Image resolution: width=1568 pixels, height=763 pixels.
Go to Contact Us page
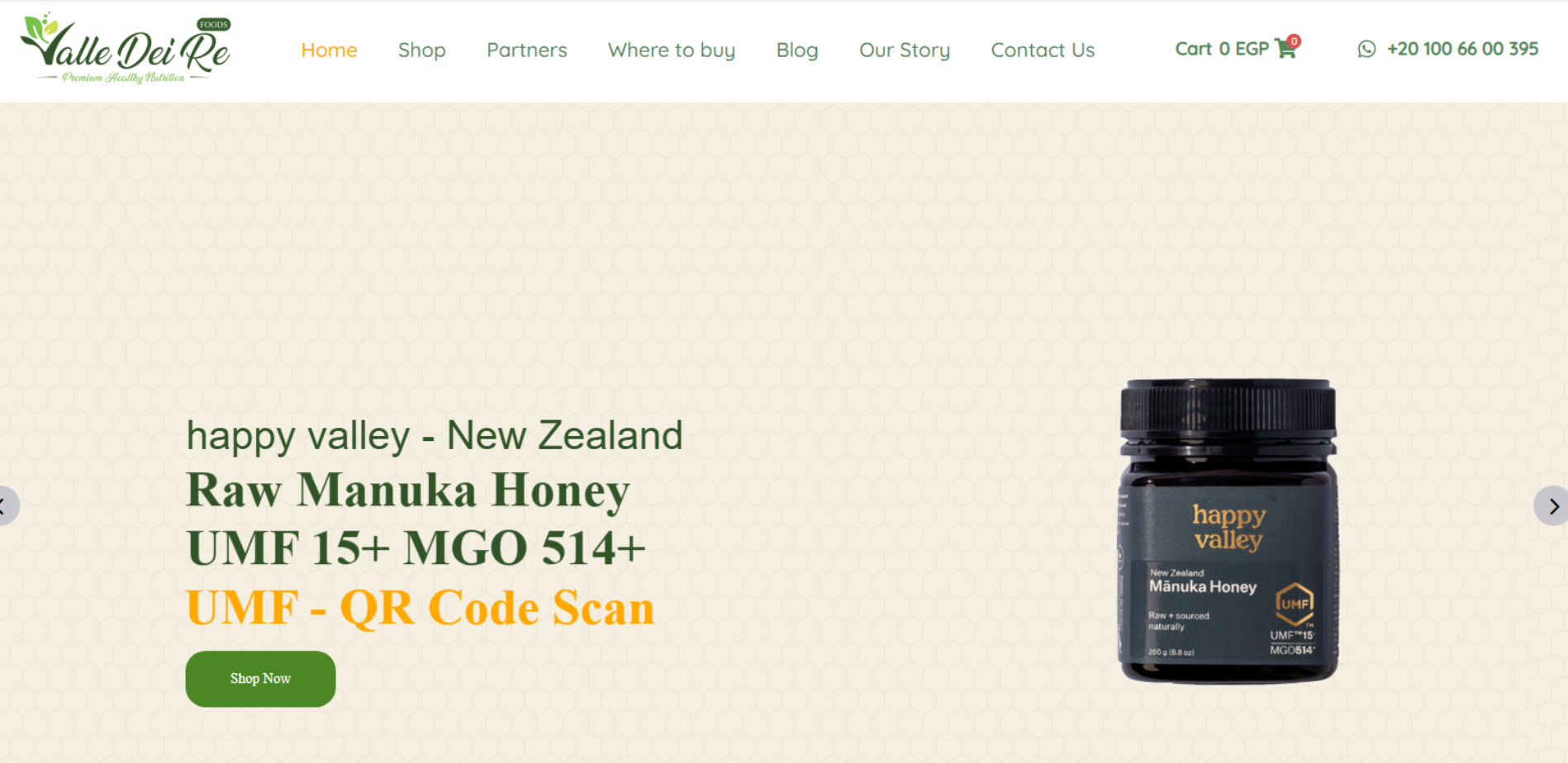pyautogui.click(x=1042, y=50)
